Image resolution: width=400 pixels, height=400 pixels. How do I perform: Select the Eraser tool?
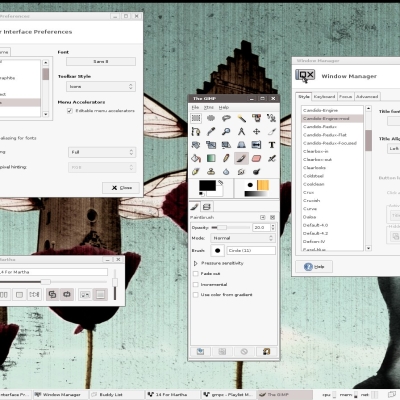[256, 158]
